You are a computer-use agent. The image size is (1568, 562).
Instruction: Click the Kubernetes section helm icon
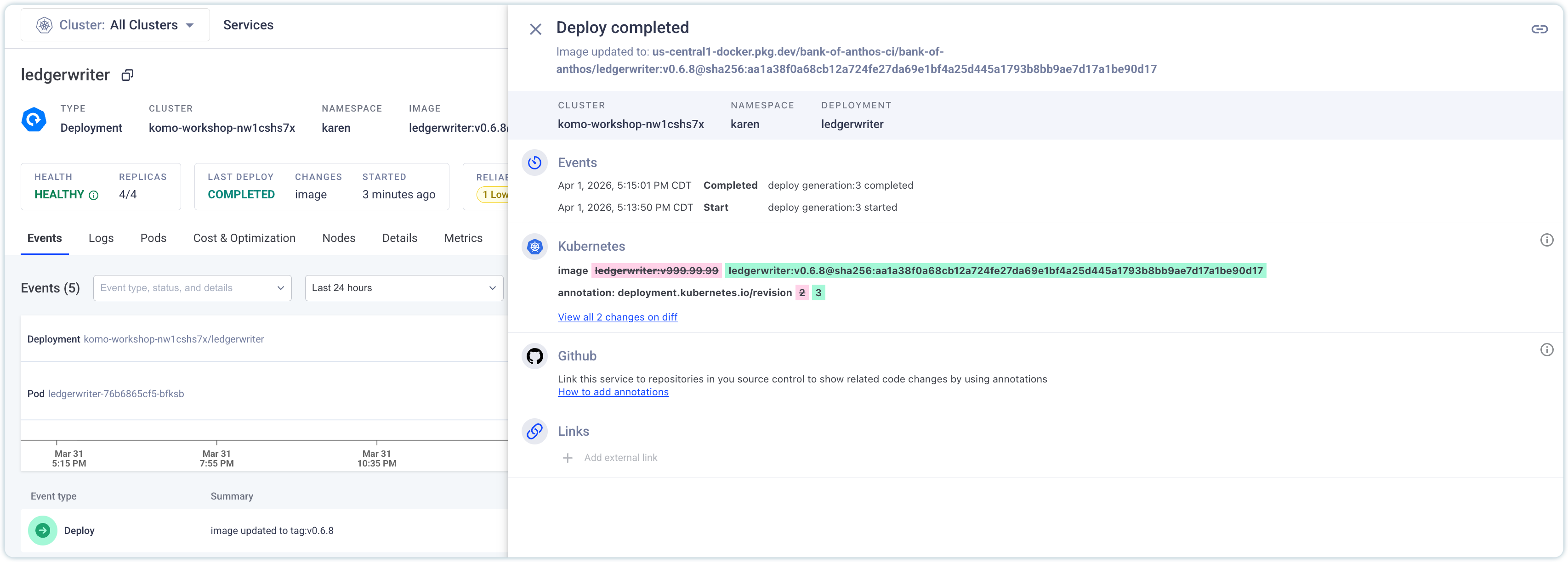(534, 246)
